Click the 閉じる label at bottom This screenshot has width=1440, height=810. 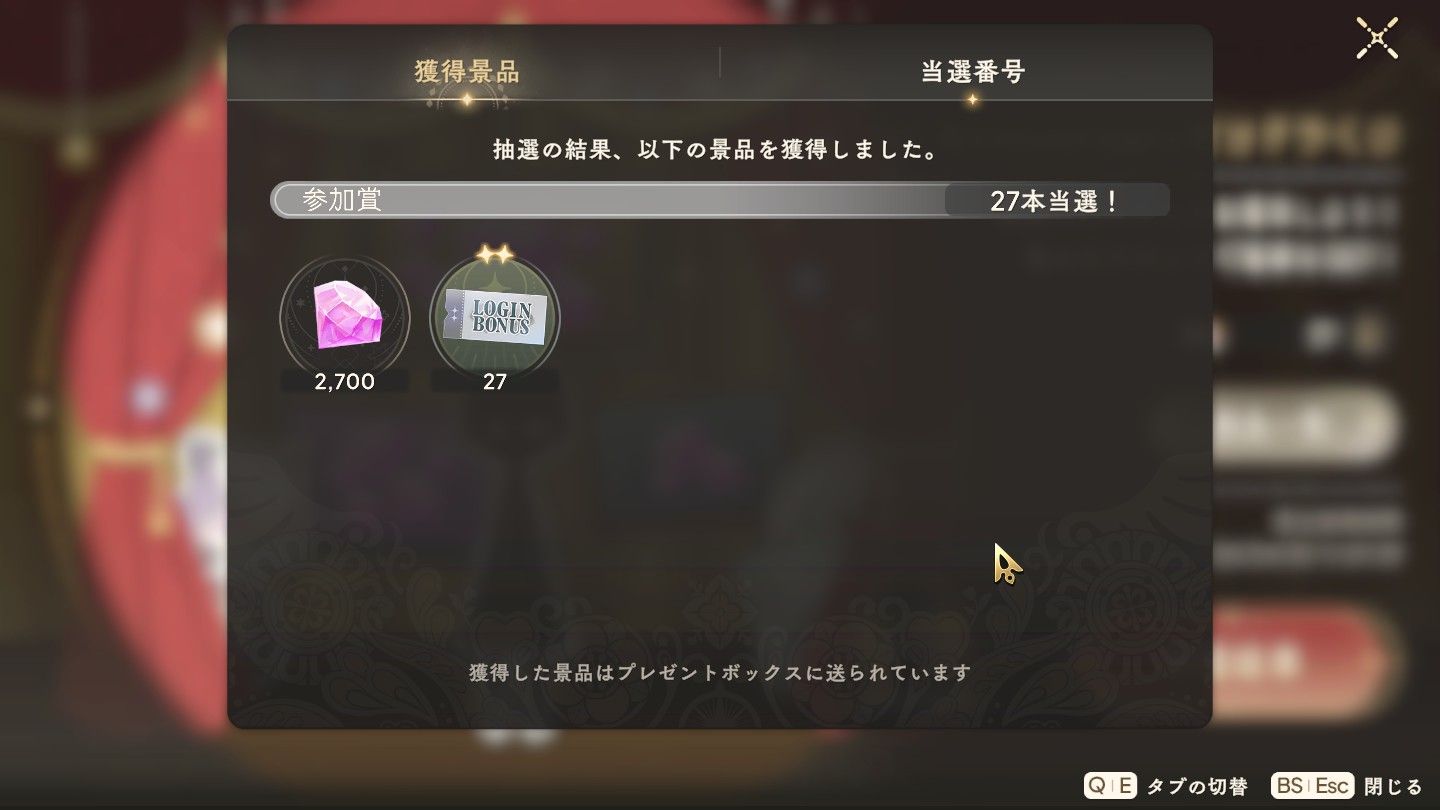point(1392,786)
